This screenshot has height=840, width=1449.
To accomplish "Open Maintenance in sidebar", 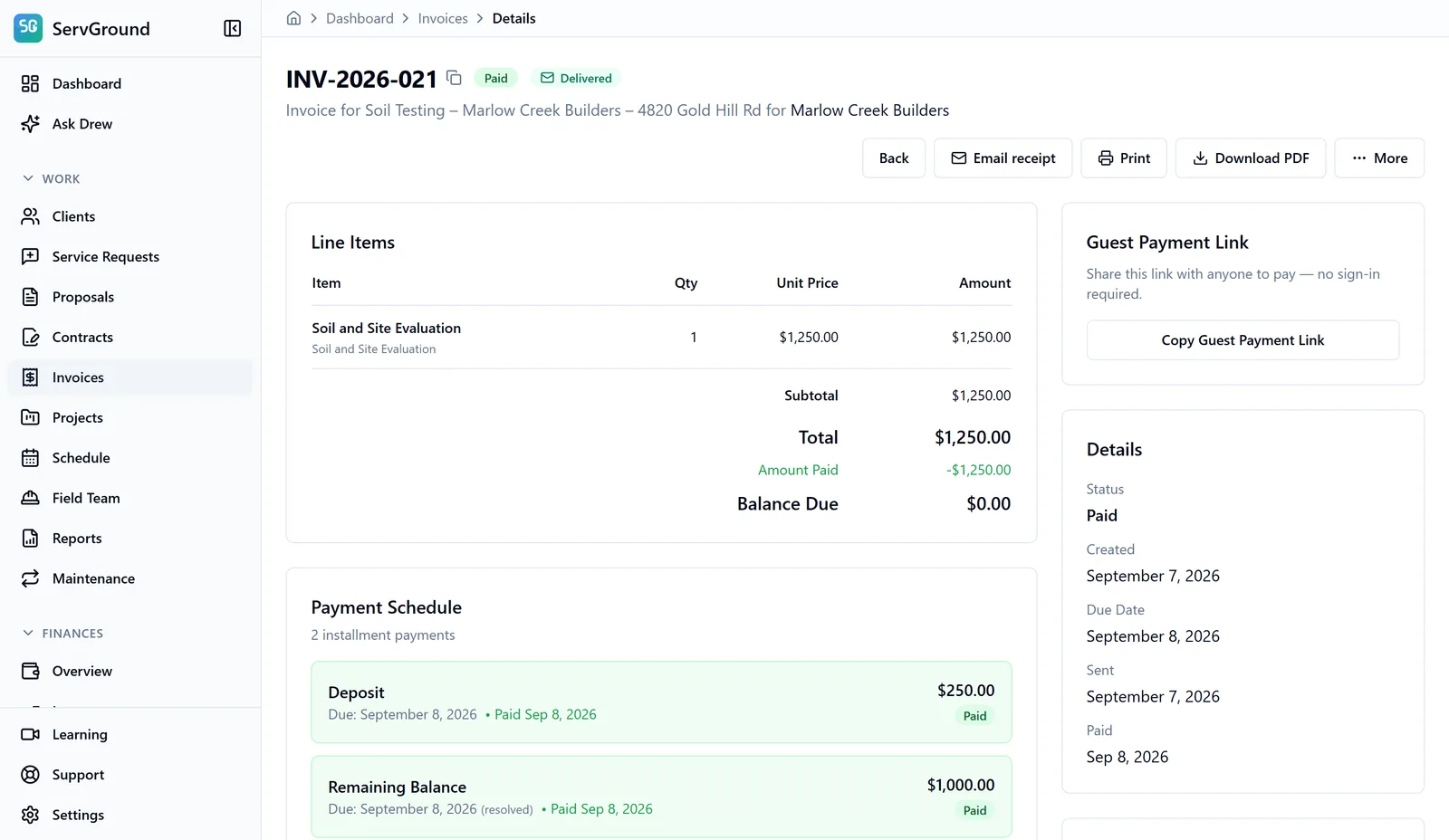I will (130, 578).
